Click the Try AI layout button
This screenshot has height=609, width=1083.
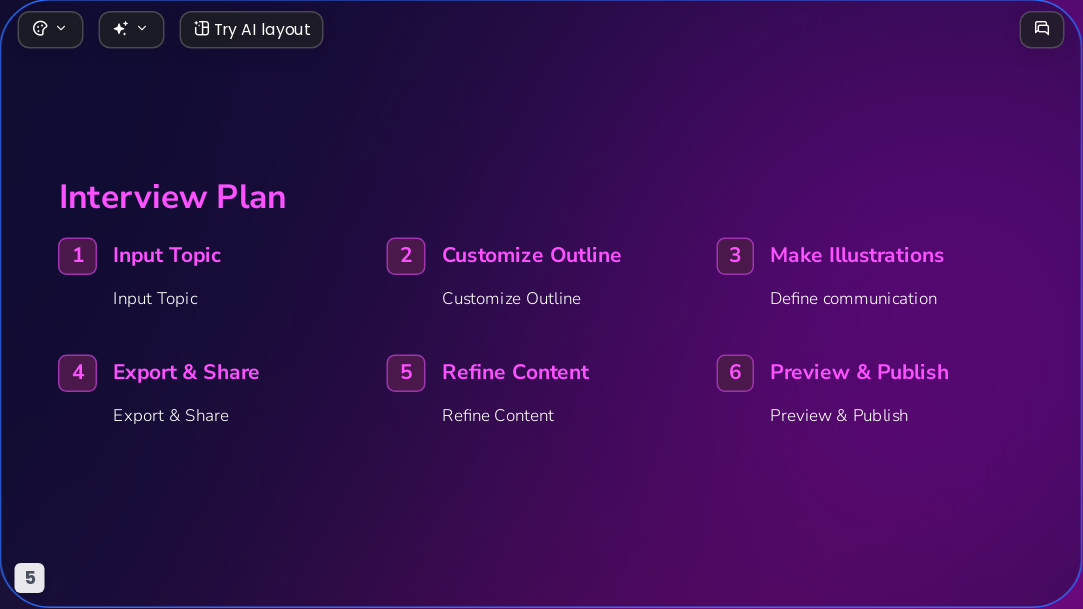click(x=251, y=30)
